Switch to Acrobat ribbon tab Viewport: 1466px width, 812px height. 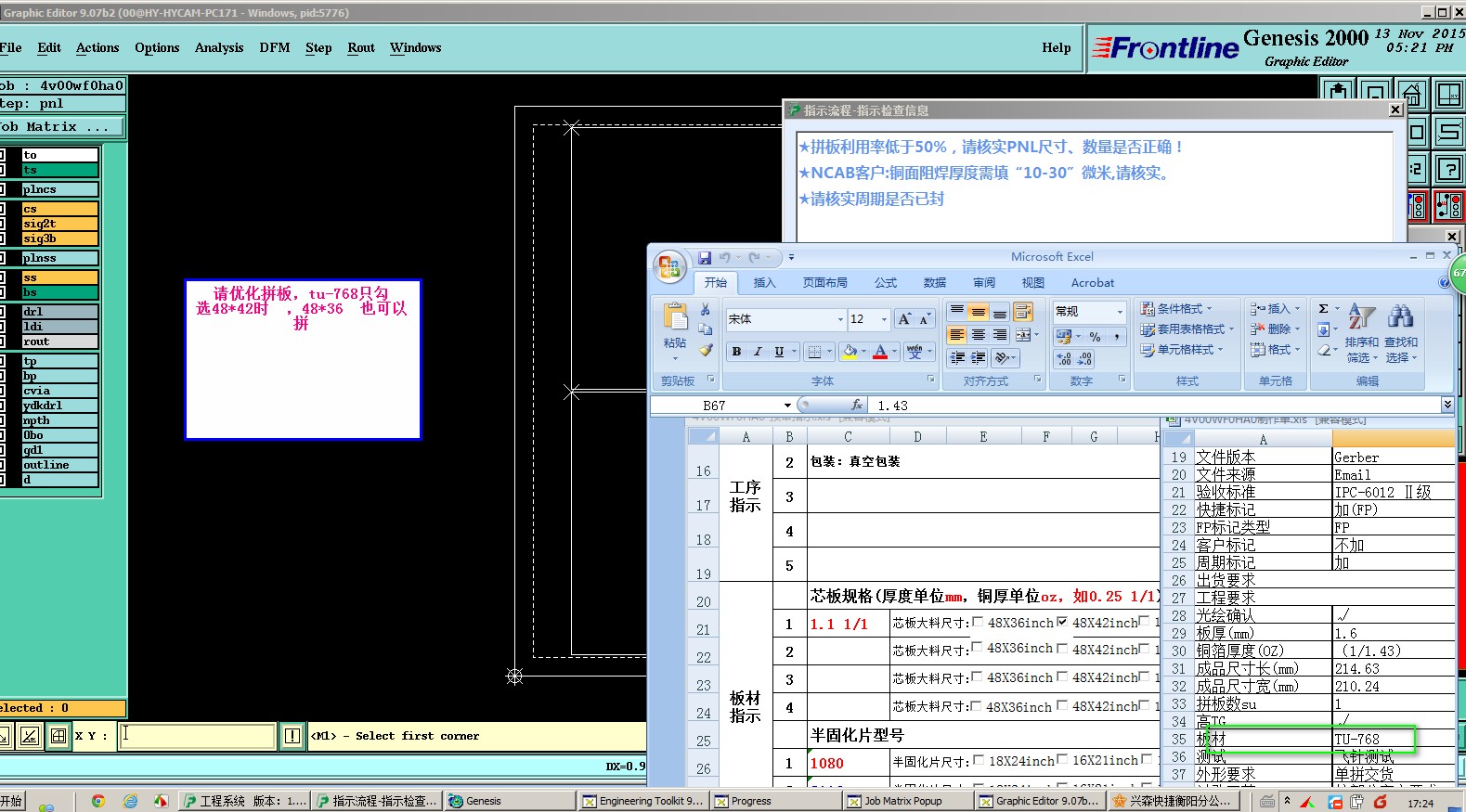[1093, 283]
